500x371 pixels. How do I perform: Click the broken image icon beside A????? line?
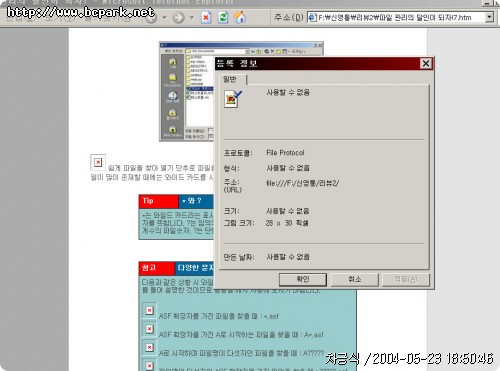pos(149,347)
